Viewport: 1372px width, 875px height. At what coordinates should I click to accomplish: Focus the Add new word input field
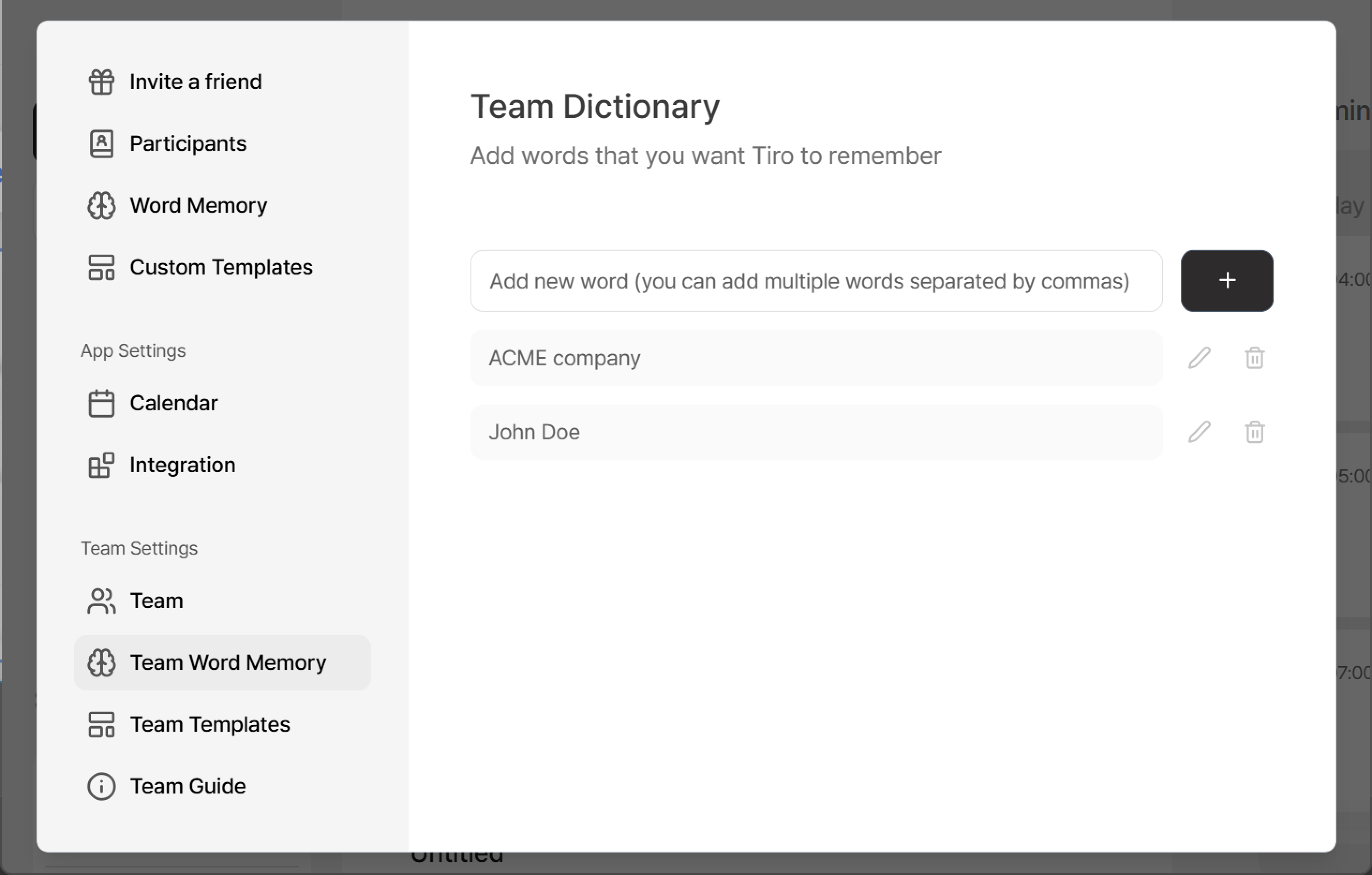(816, 281)
